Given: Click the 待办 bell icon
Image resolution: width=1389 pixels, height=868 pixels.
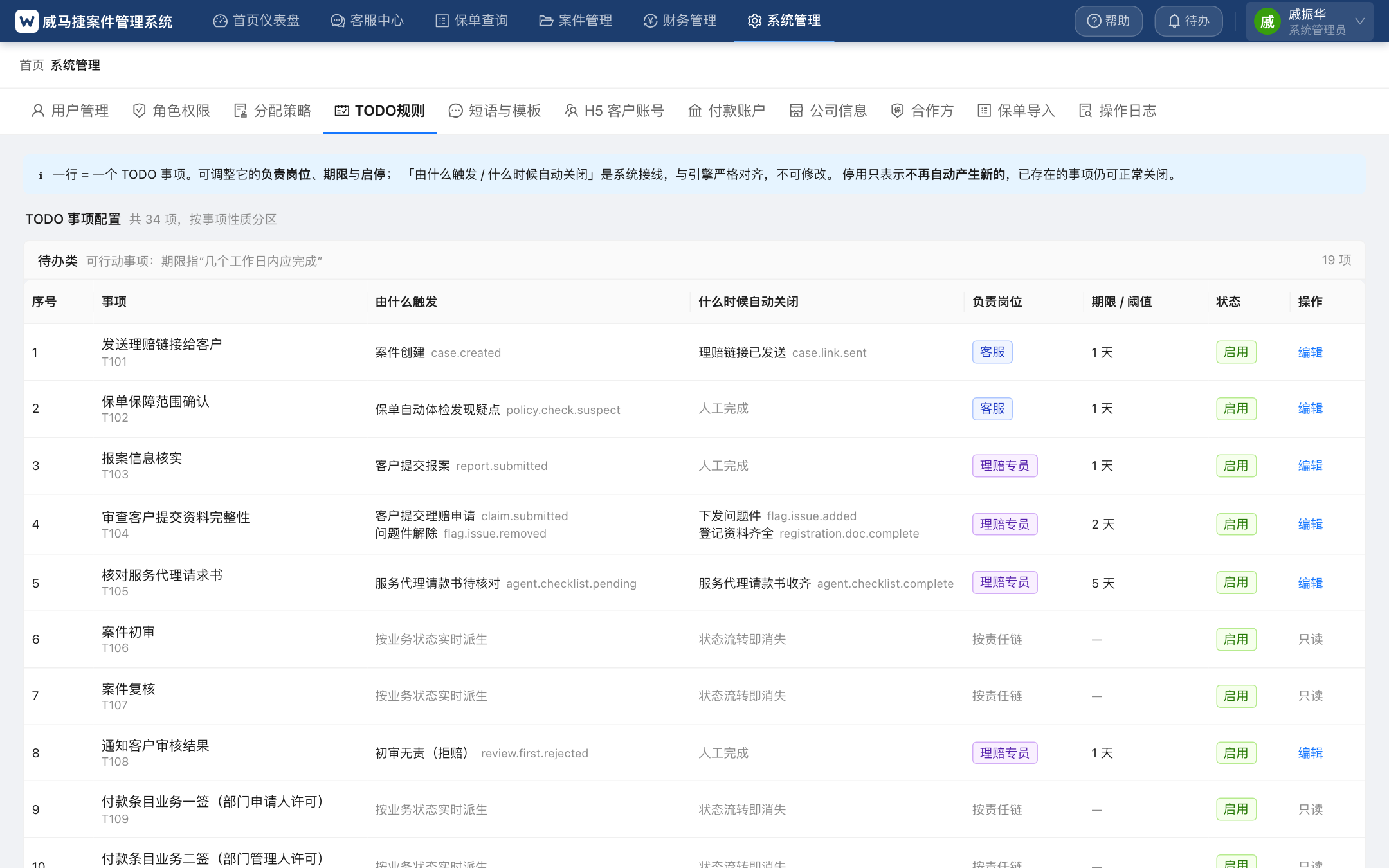Looking at the screenshot, I should click(1174, 21).
